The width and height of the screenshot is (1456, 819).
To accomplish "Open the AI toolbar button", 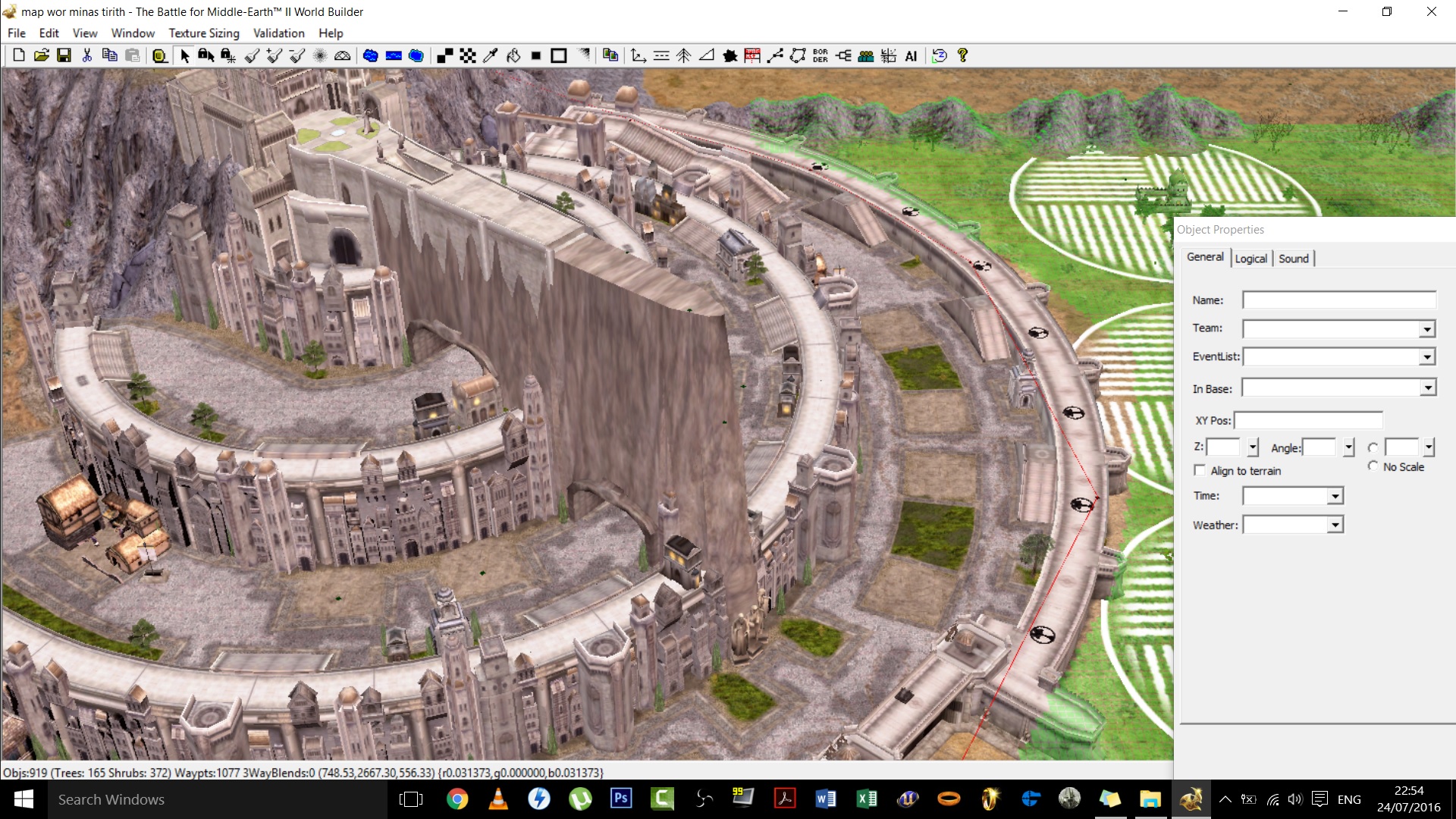I will pos(912,55).
